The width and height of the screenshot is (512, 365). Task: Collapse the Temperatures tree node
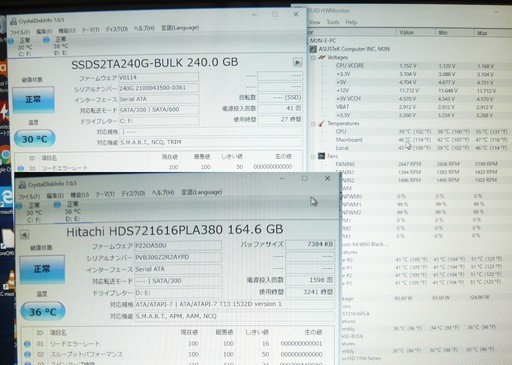pos(313,124)
